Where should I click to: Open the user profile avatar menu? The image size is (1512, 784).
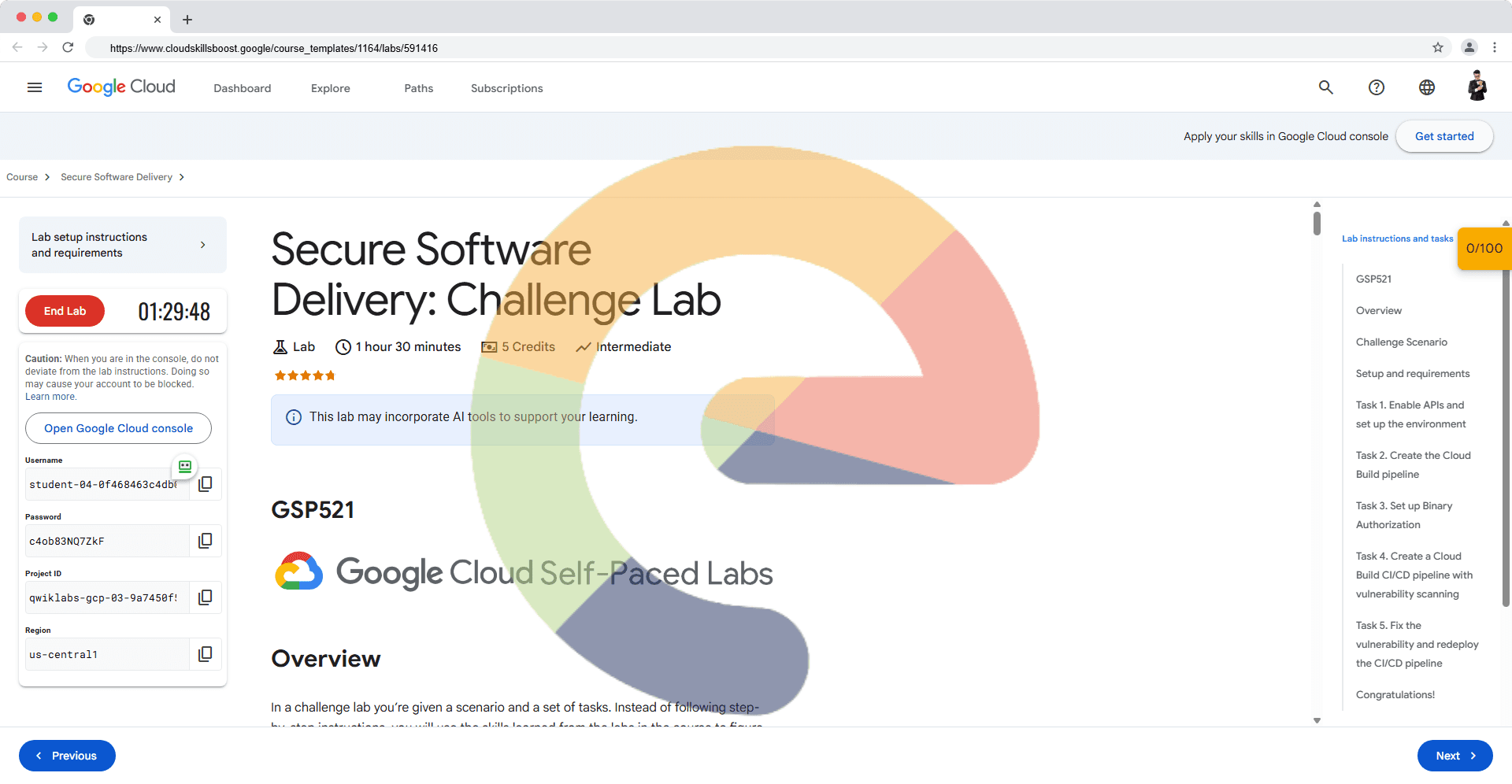pos(1477,87)
